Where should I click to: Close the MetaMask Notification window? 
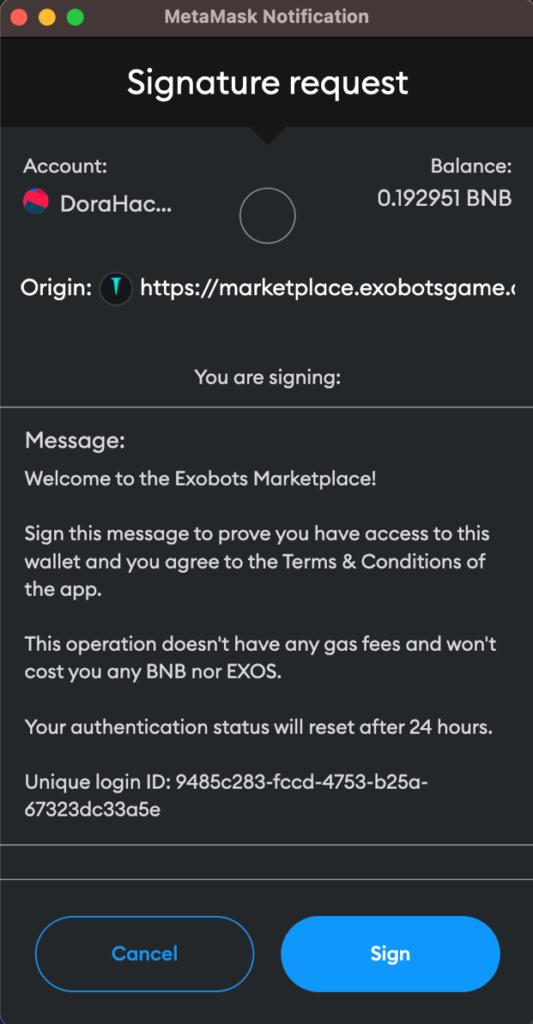click(x=18, y=16)
